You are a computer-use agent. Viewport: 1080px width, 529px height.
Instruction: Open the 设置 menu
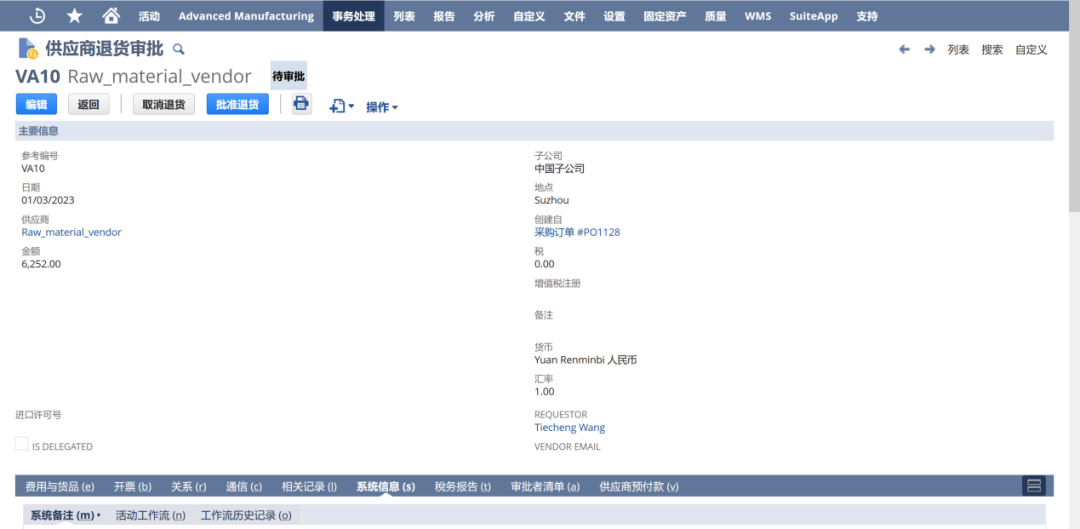tap(614, 16)
